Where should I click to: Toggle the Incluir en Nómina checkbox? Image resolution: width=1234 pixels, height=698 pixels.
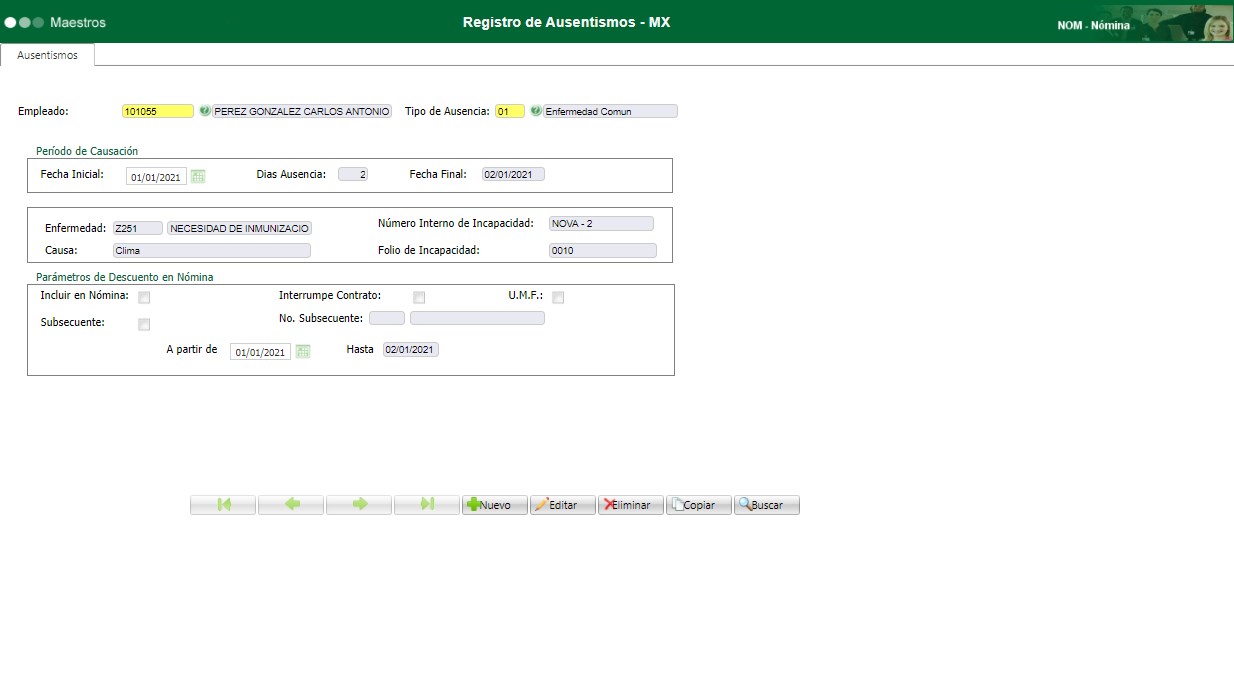click(x=144, y=297)
